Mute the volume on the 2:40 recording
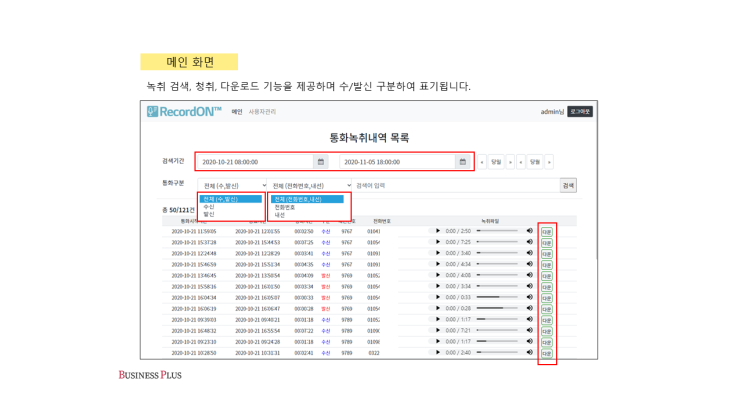Image resolution: width=743 pixels, height=418 pixels. (530, 353)
